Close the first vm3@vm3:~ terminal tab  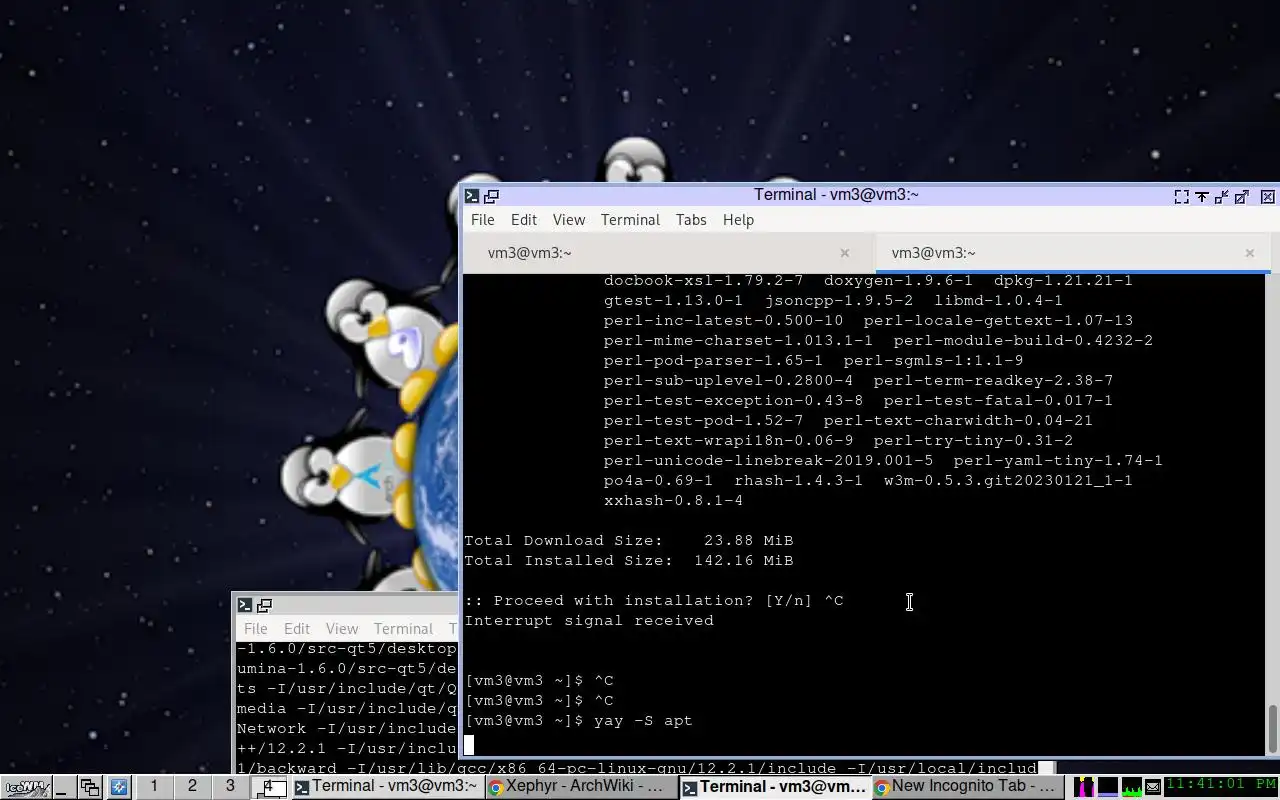pyautogui.click(x=845, y=253)
